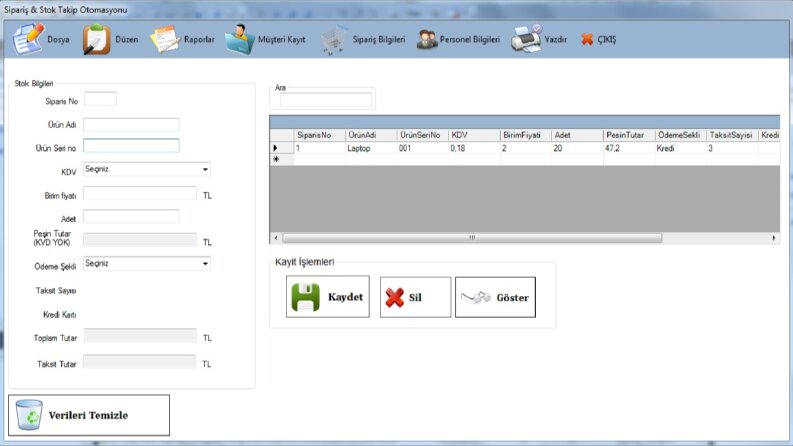The image size is (793, 446).
Task: Open the Raporlar menu label
Action: 199,39
